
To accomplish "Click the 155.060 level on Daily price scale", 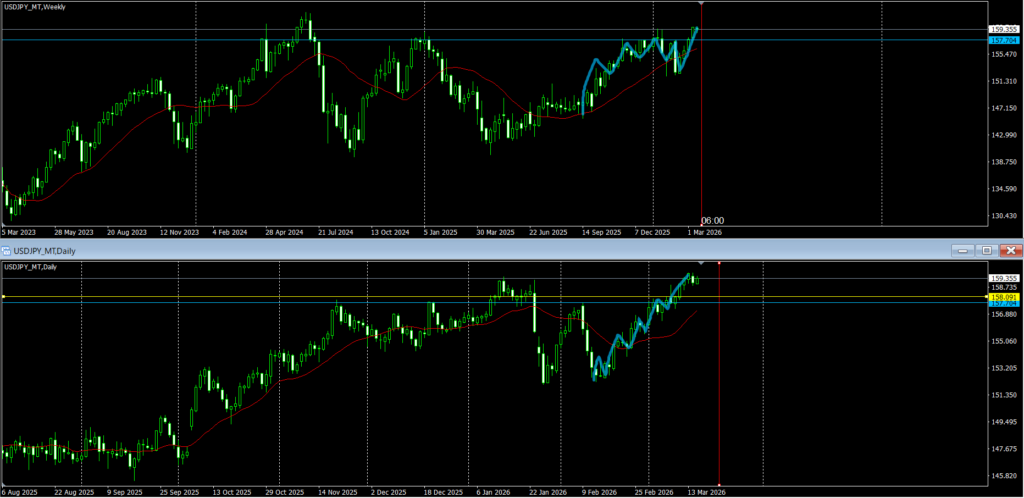I will click(x=1002, y=341).
